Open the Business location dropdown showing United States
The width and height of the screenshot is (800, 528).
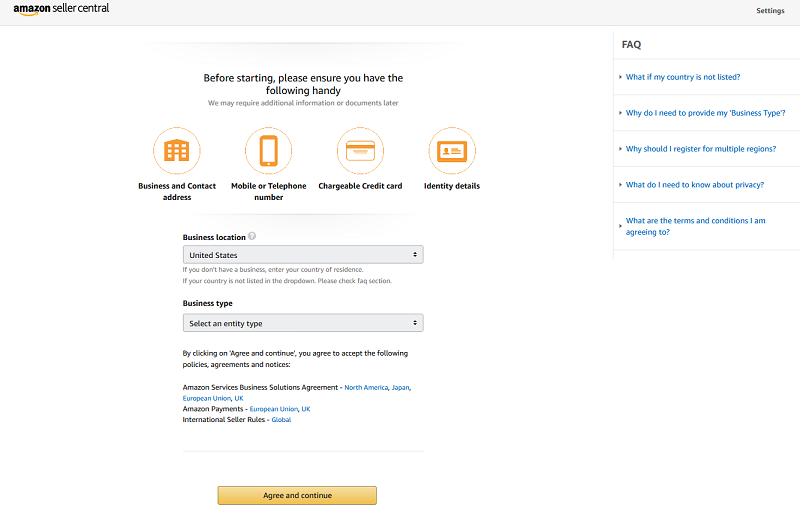tap(303, 255)
